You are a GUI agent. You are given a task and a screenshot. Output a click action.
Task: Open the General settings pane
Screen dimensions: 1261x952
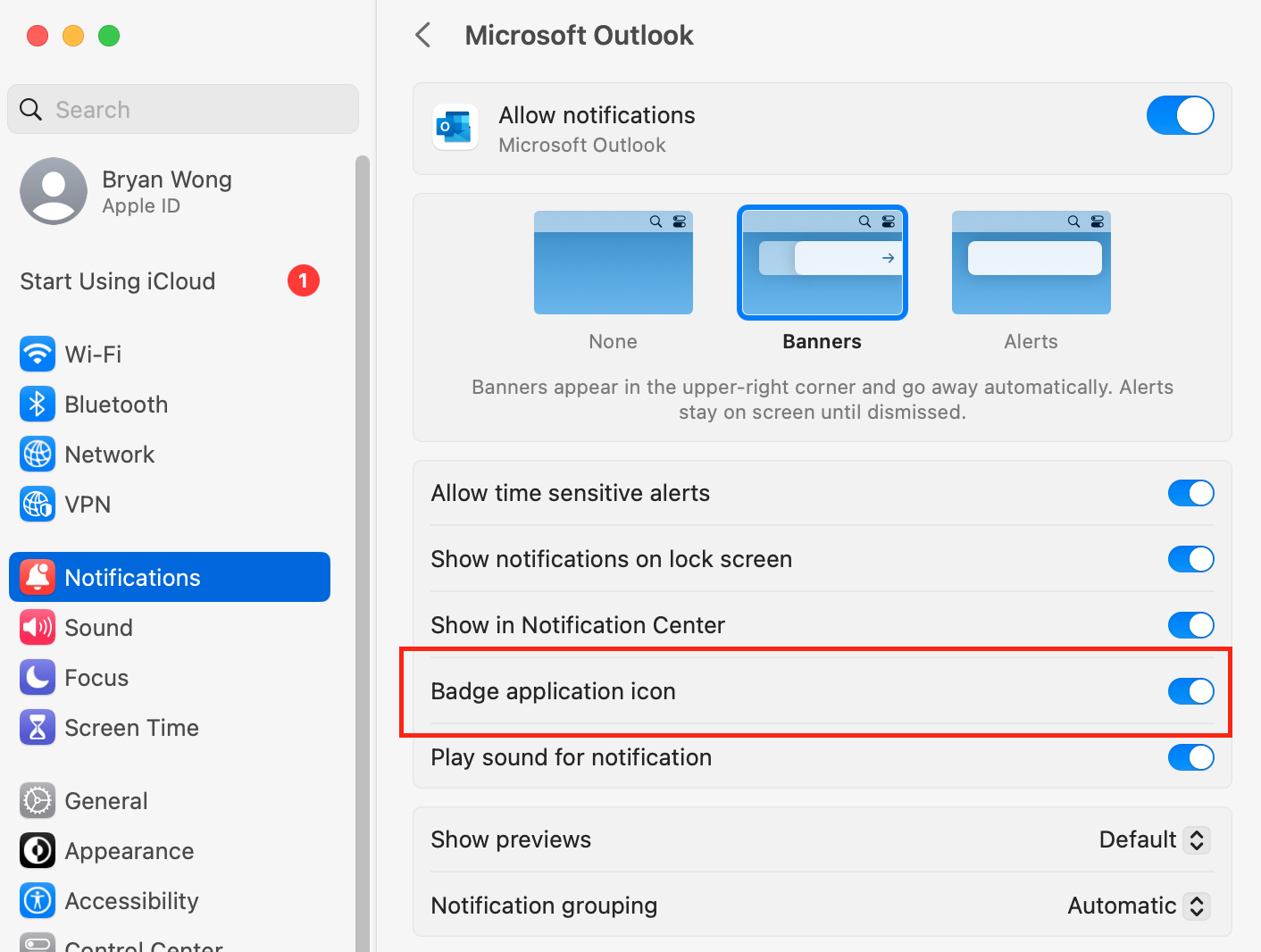[x=105, y=801]
